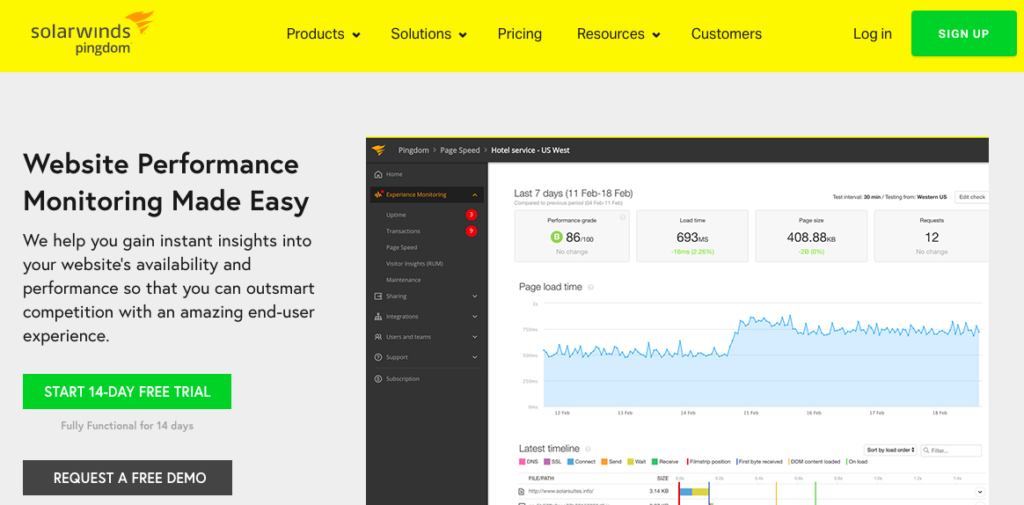Click the green Receive legend swatch
The width and height of the screenshot is (1024, 505).
point(654,461)
